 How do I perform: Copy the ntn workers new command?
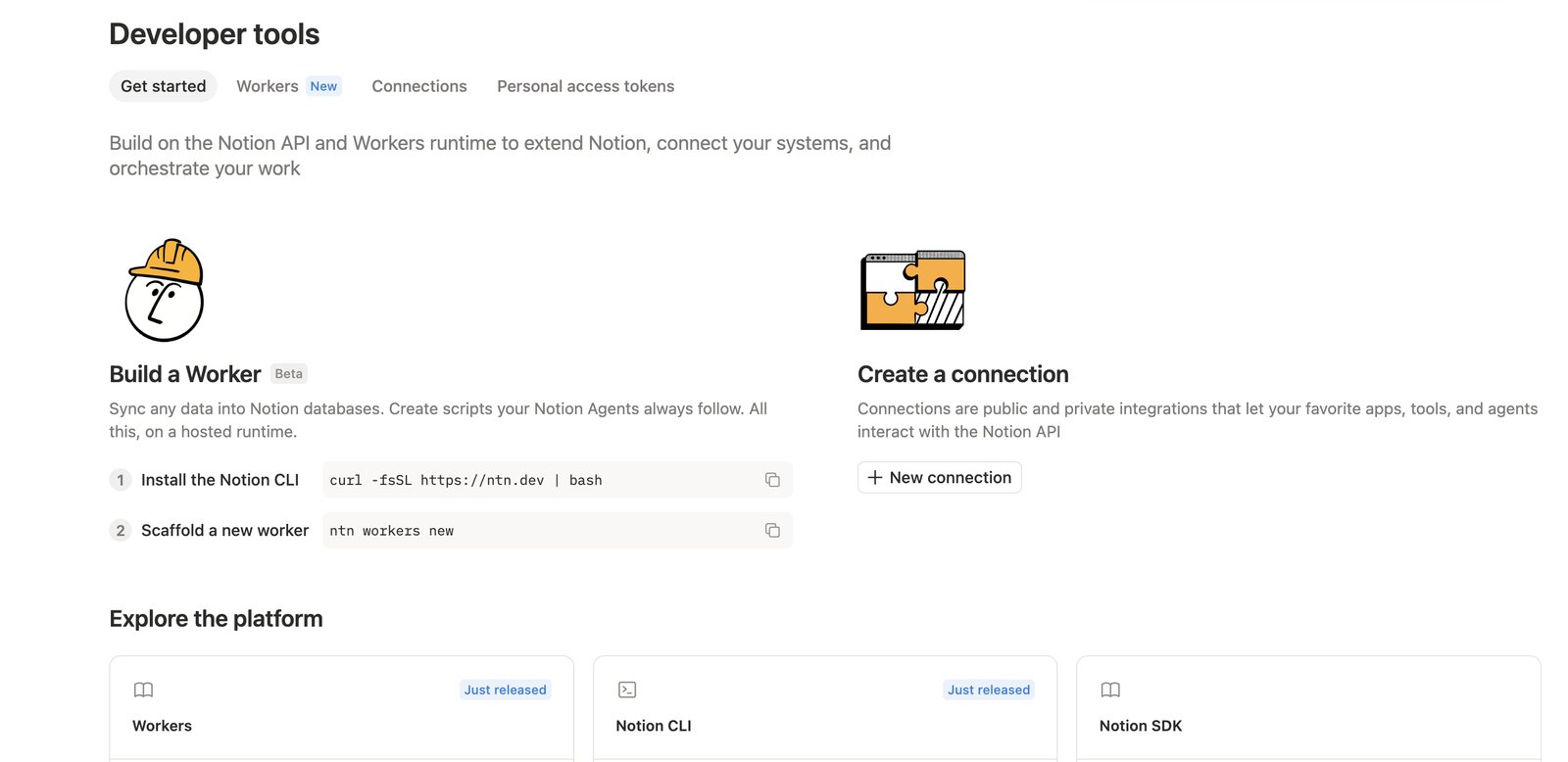[772, 531]
